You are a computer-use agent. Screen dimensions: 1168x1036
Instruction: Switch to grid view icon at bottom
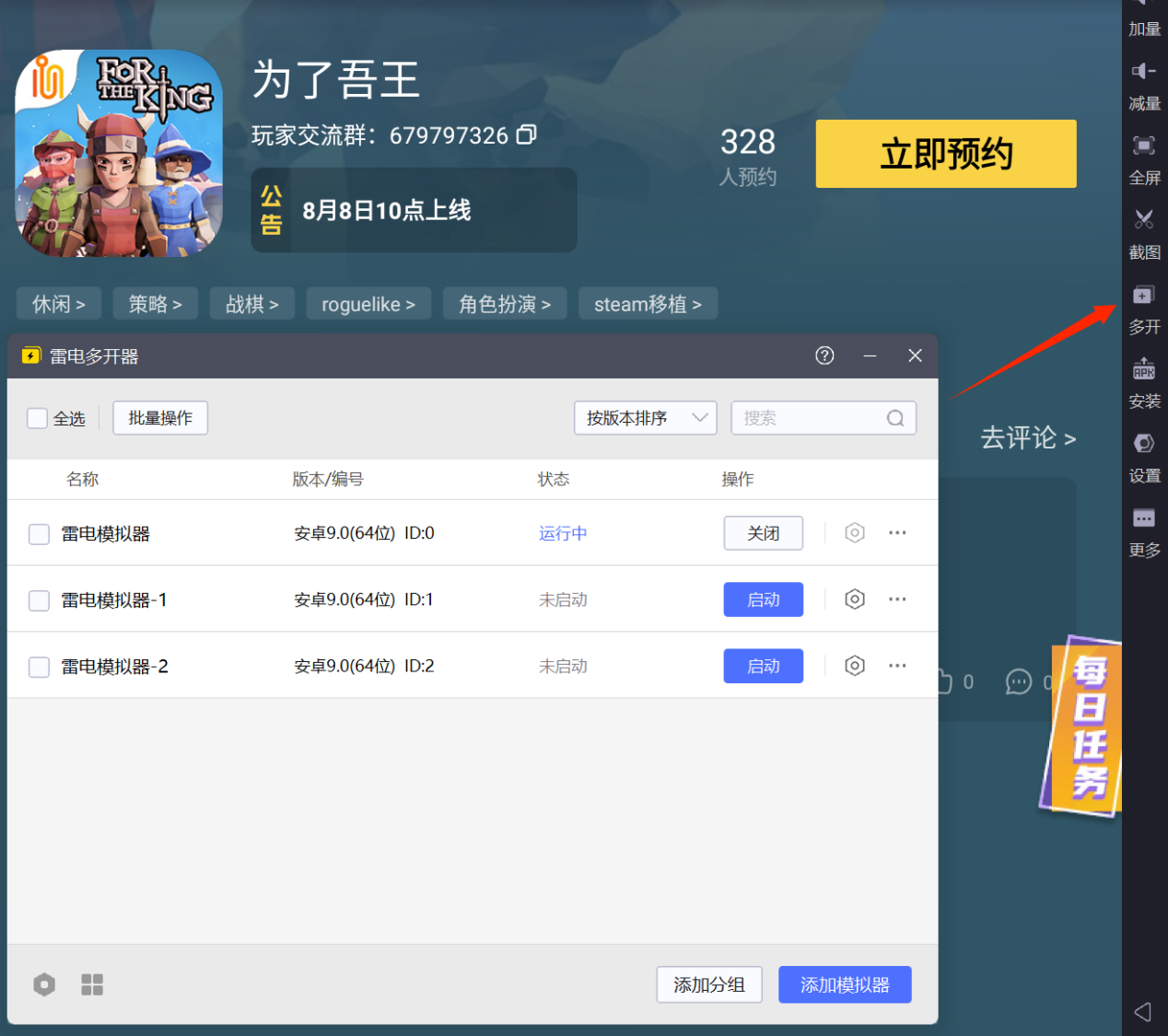(x=92, y=984)
